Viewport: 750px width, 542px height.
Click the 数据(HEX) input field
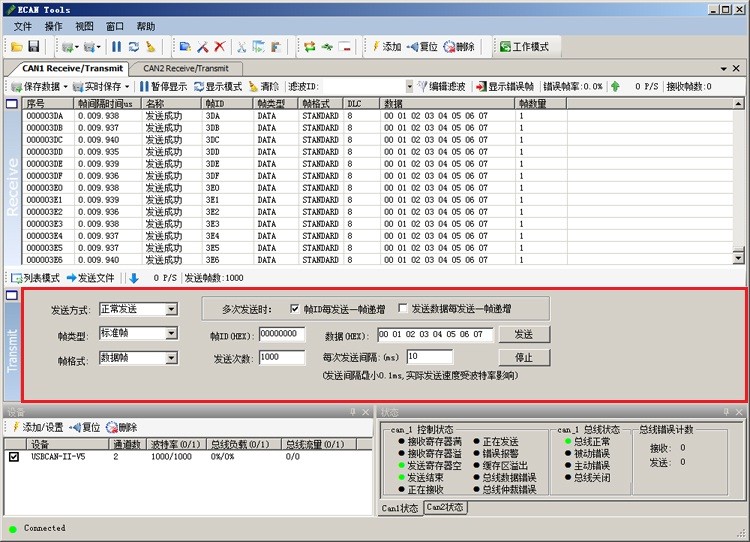(435, 334)
